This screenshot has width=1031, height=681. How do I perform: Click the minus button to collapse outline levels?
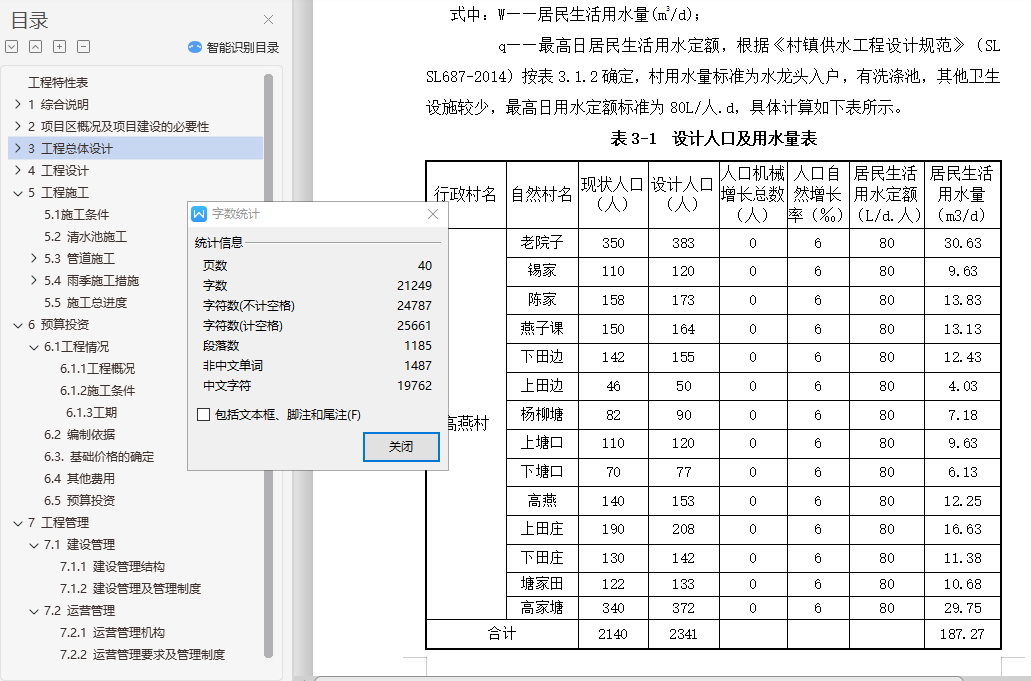click(83, 47)
